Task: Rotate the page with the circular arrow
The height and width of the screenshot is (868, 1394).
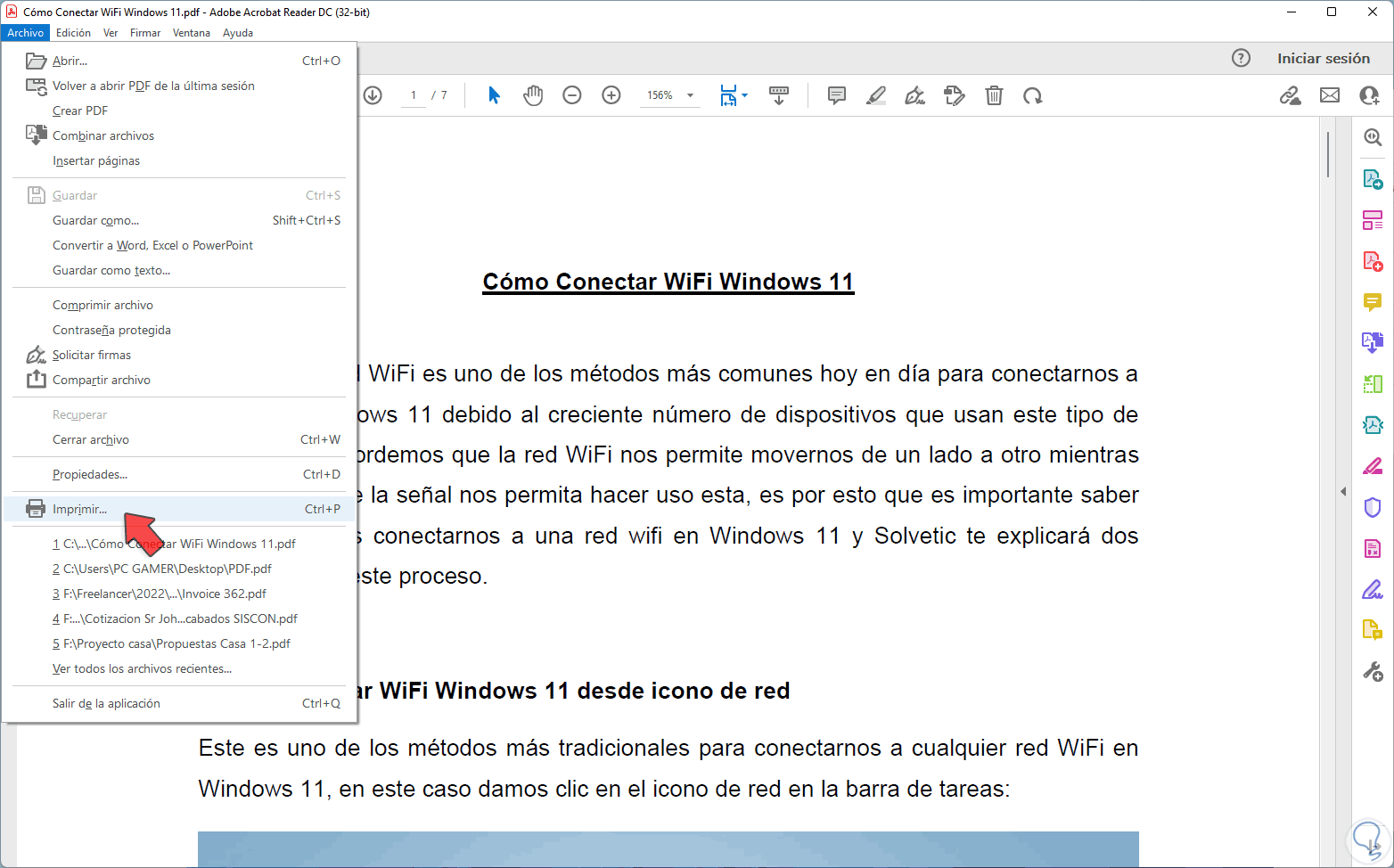Action: coord(1033,95)
